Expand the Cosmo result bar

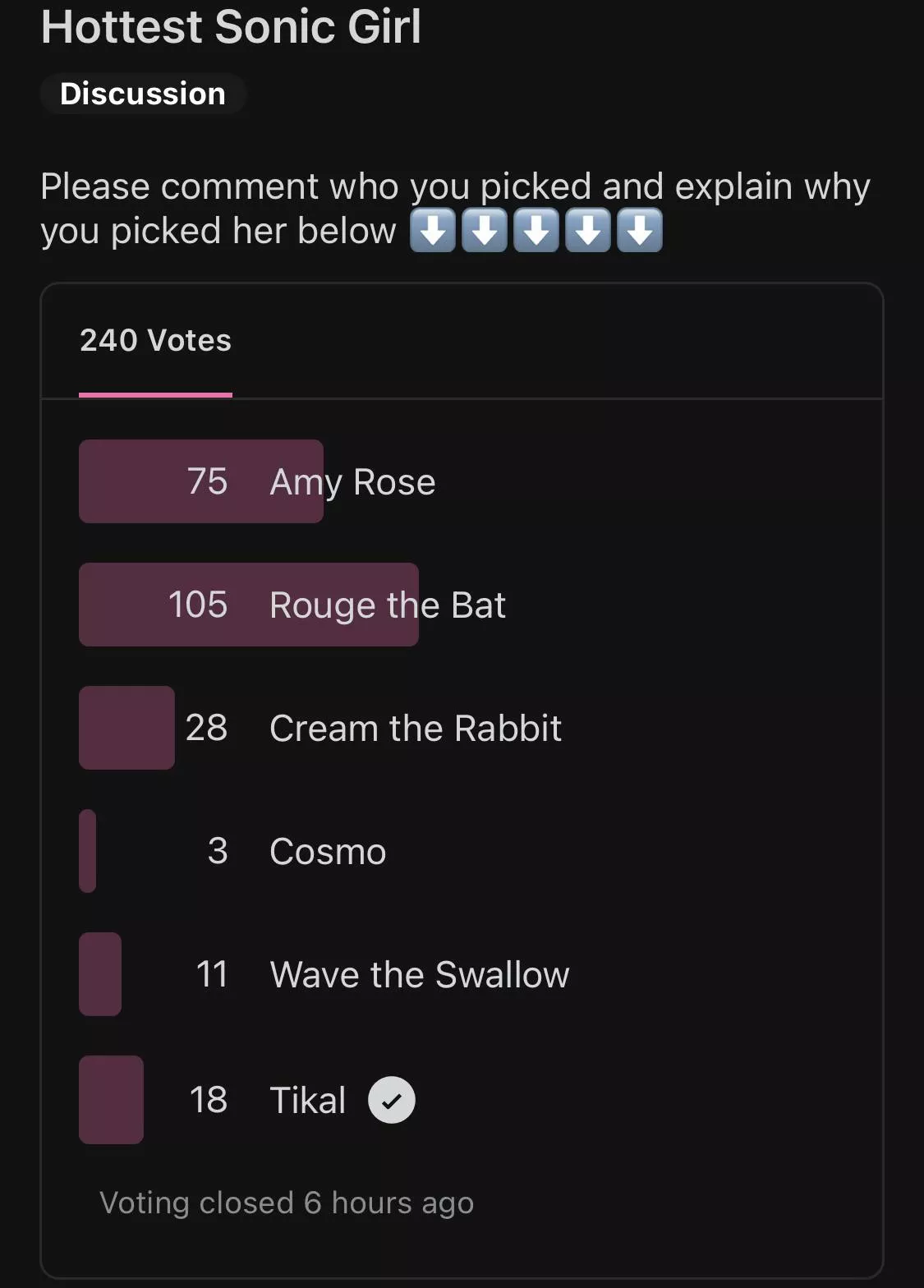click(87, 852)
